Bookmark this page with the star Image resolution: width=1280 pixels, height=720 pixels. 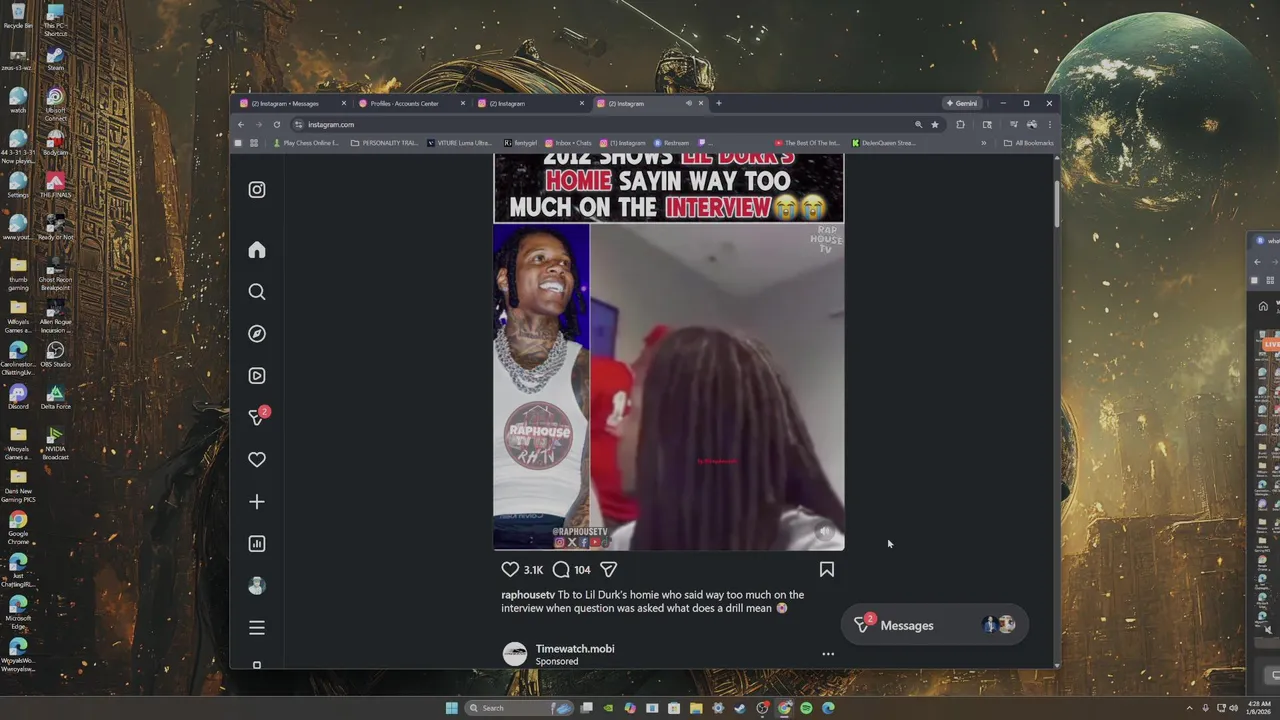click(x=935, y=124)
